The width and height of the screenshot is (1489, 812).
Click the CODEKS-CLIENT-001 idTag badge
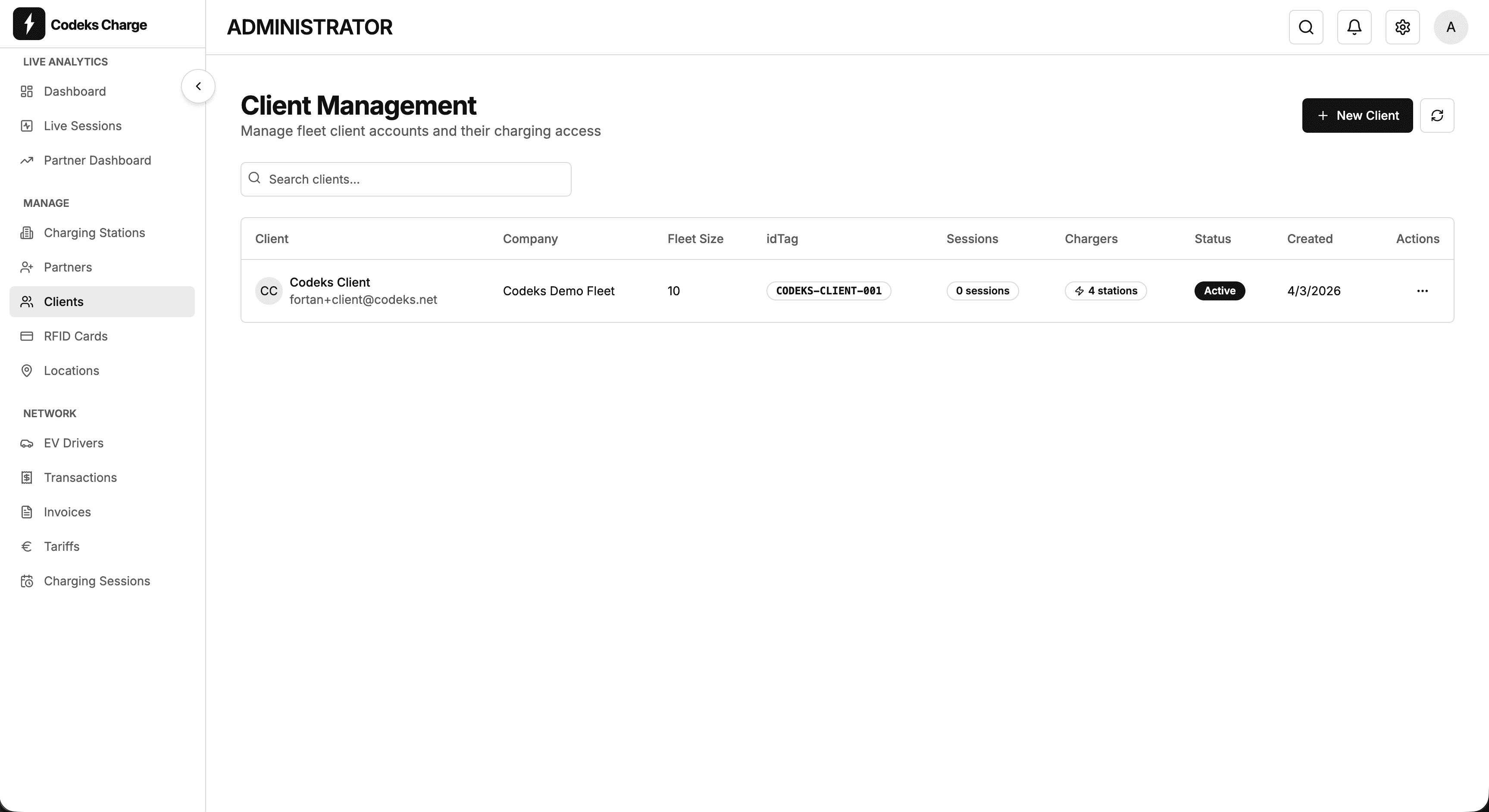tap(828, 290)
